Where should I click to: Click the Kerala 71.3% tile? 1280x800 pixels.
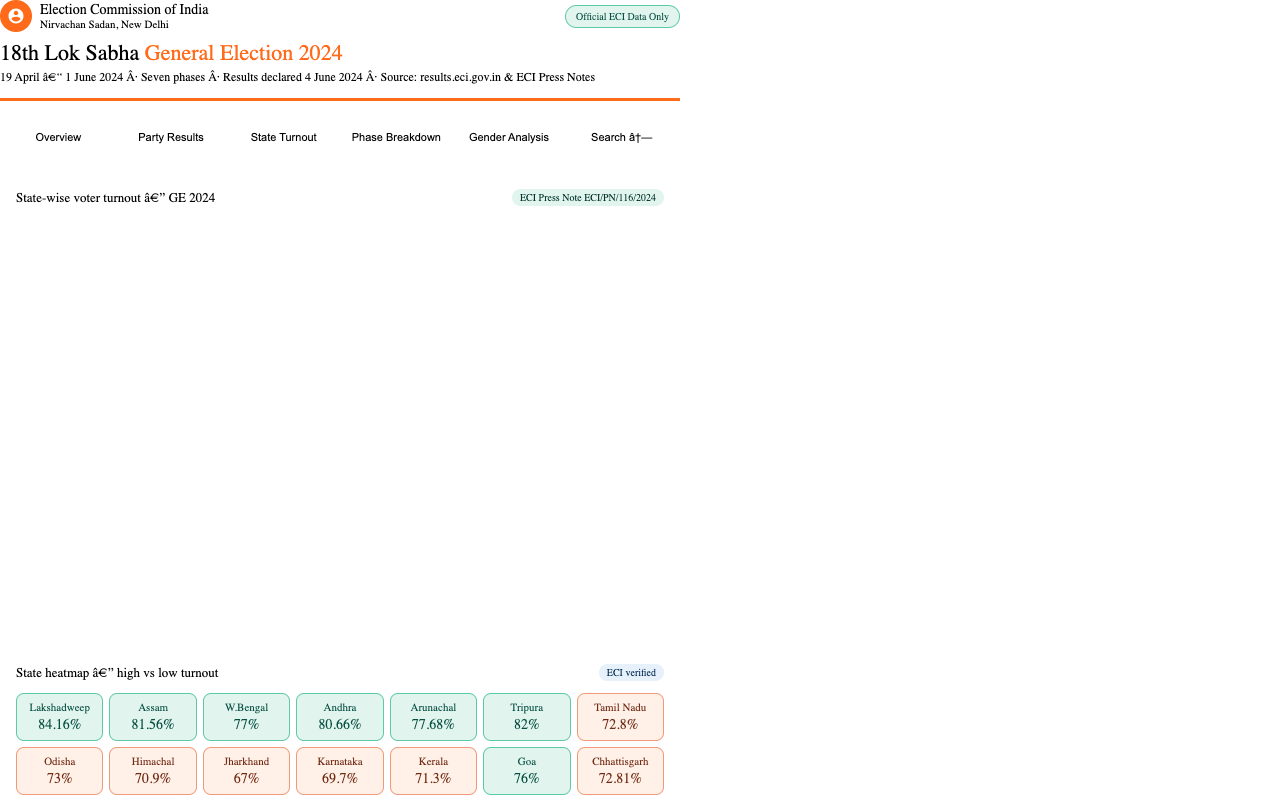433,771
